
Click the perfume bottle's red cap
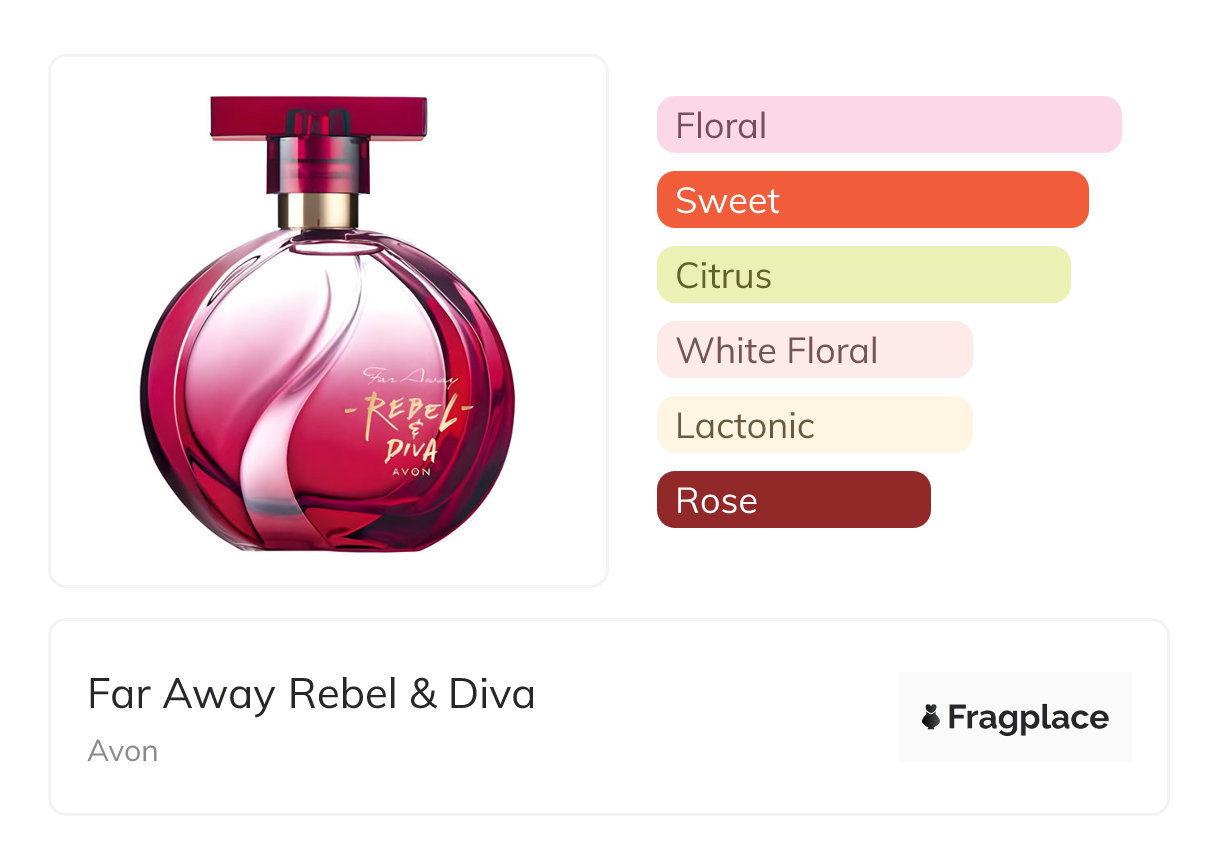[x=318, y=116]
